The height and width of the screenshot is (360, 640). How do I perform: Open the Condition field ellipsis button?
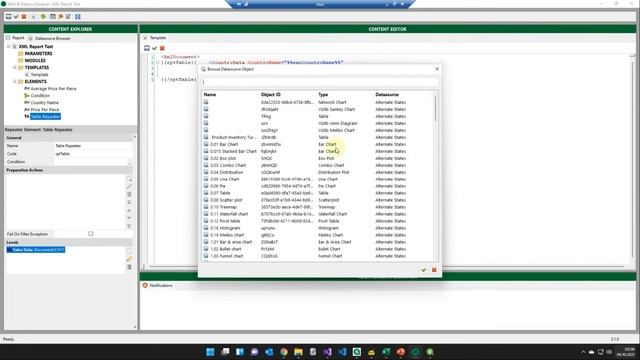point(129,162)
